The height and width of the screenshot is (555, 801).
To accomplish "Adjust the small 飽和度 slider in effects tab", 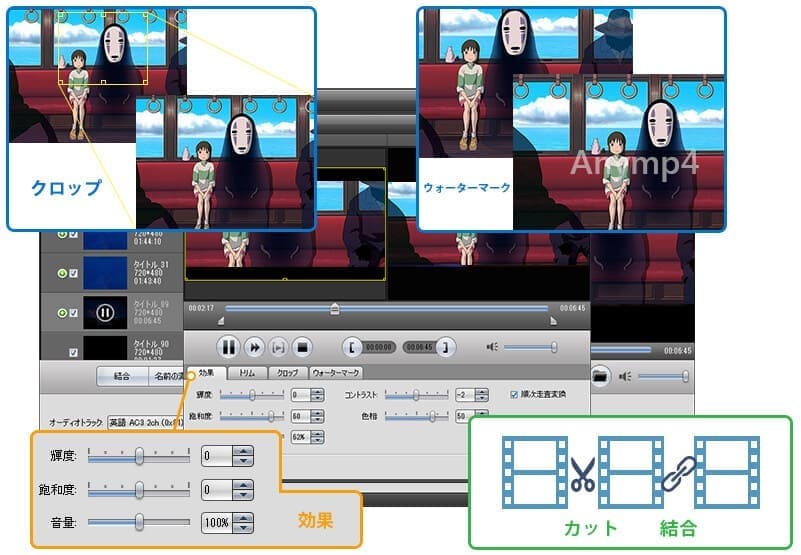I will (252, 417).
